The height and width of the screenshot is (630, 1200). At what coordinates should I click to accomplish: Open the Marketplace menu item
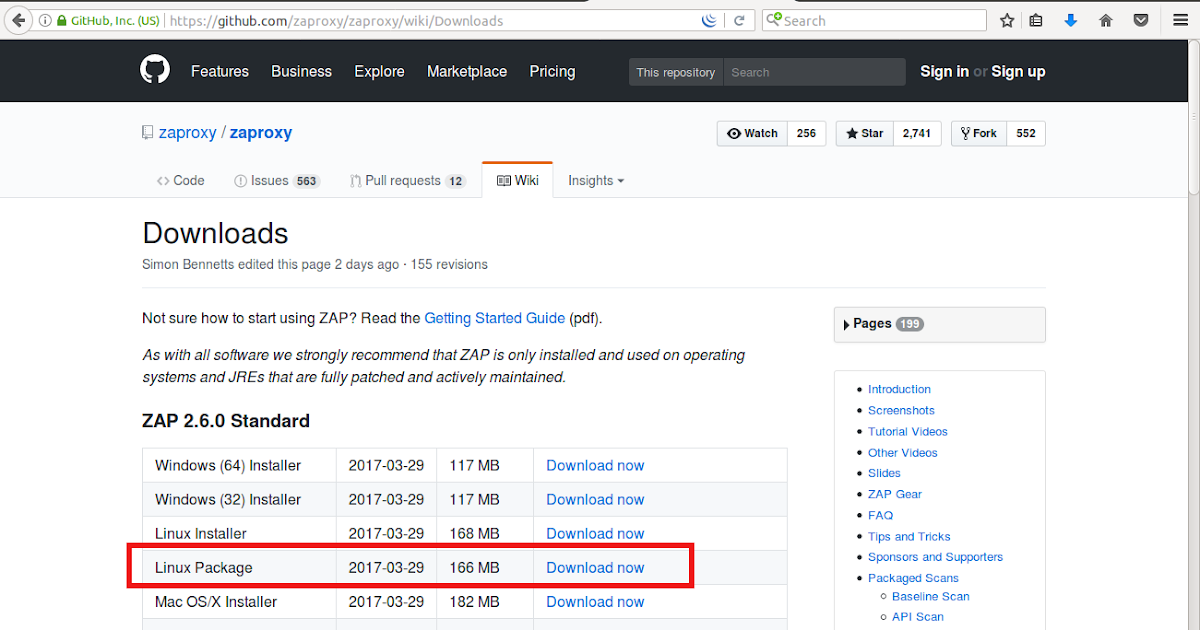[467, 71]
